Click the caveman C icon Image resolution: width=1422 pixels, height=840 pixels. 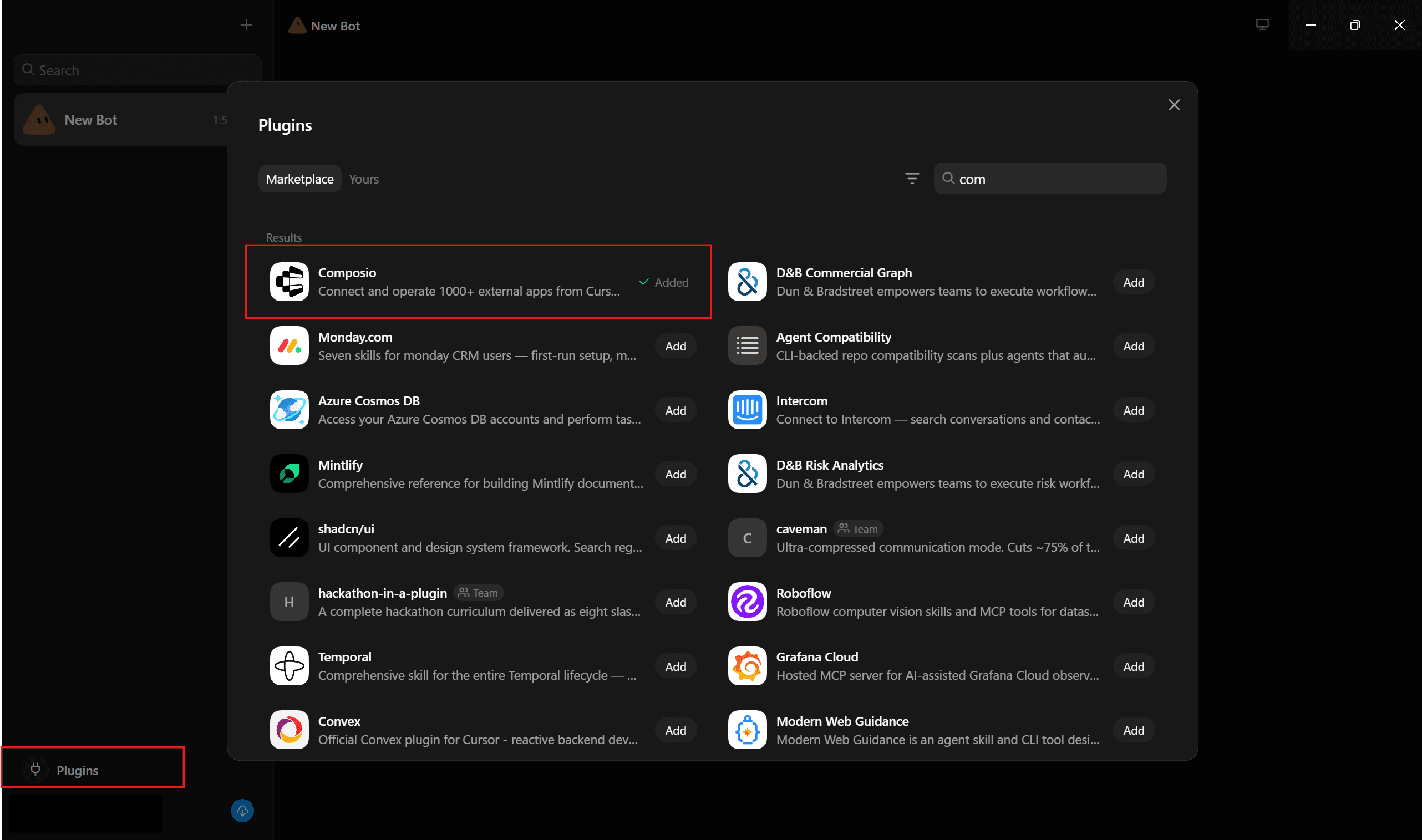pyautogui.click(x=747, y=538)
